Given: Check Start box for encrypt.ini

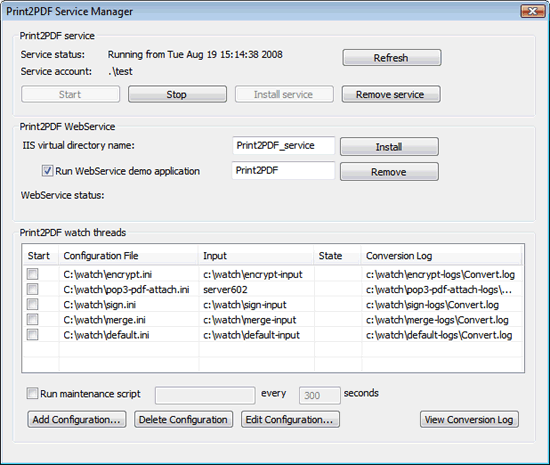Looking at the screenshot, I should (x=33, y=274).
